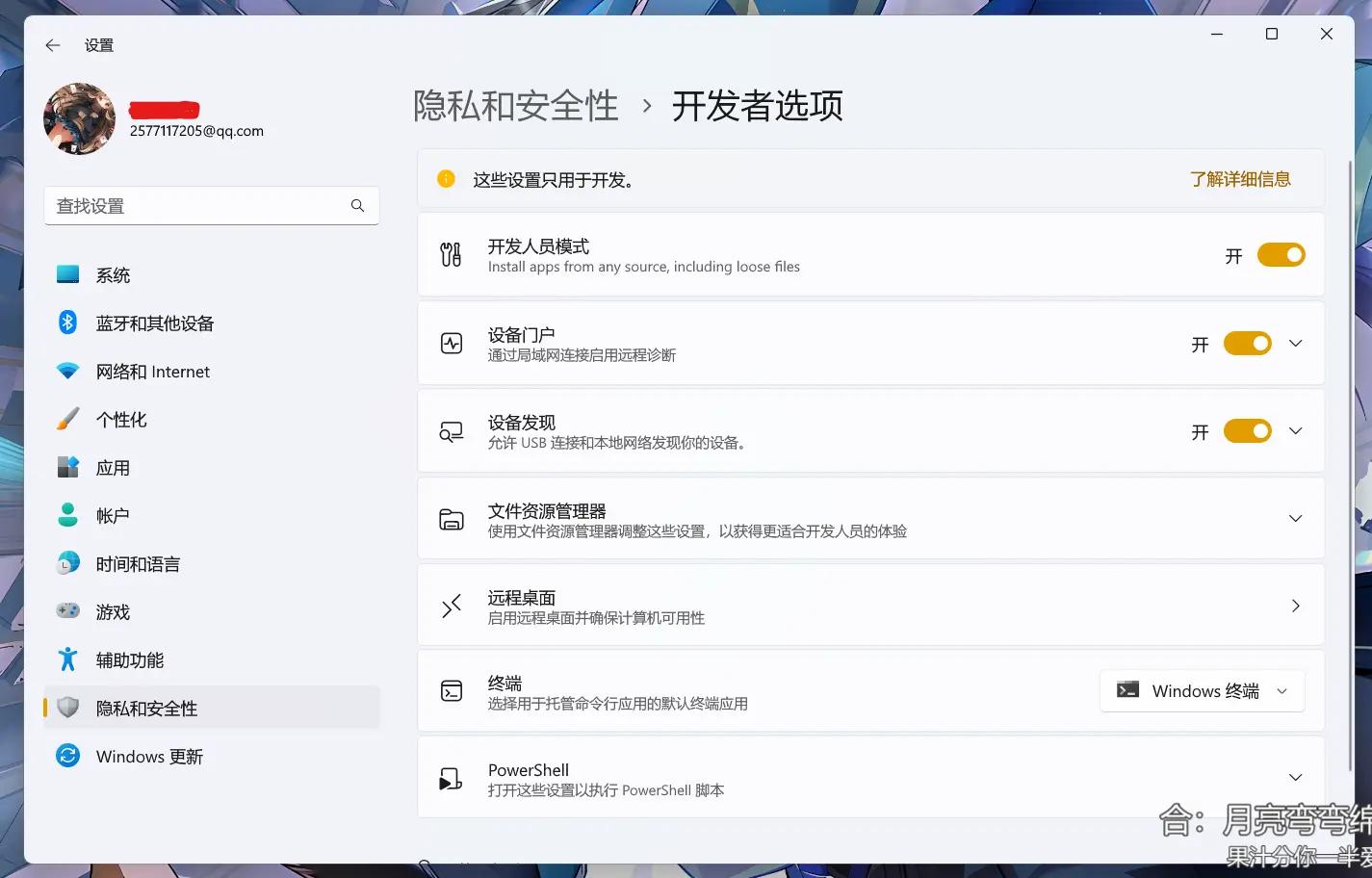Click the 网络和 Internet Wi-Fi icon
This screenshot has height=878, width=1372.
click(67, 372)
